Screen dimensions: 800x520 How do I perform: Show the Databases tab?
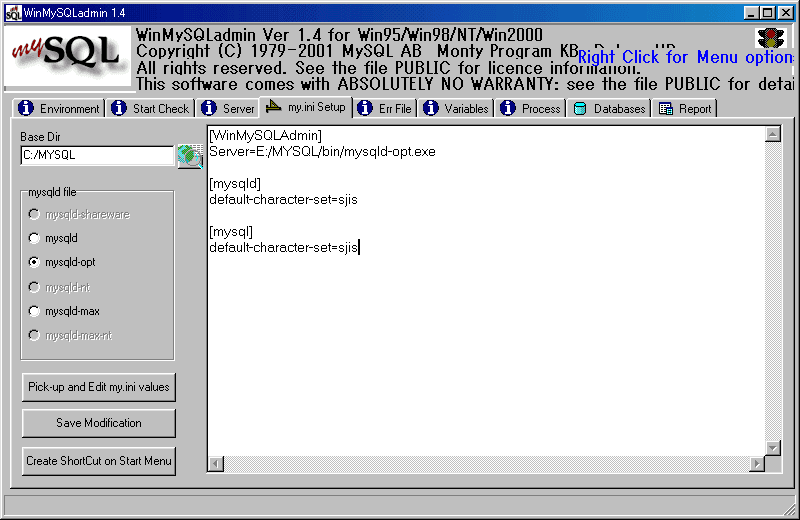(x=609, y=108)
